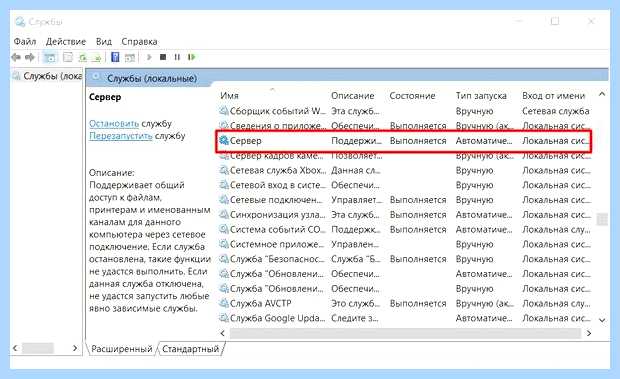Click gear icon of Сборщик событий W... service
620x379 pixels.
point(224,111)
